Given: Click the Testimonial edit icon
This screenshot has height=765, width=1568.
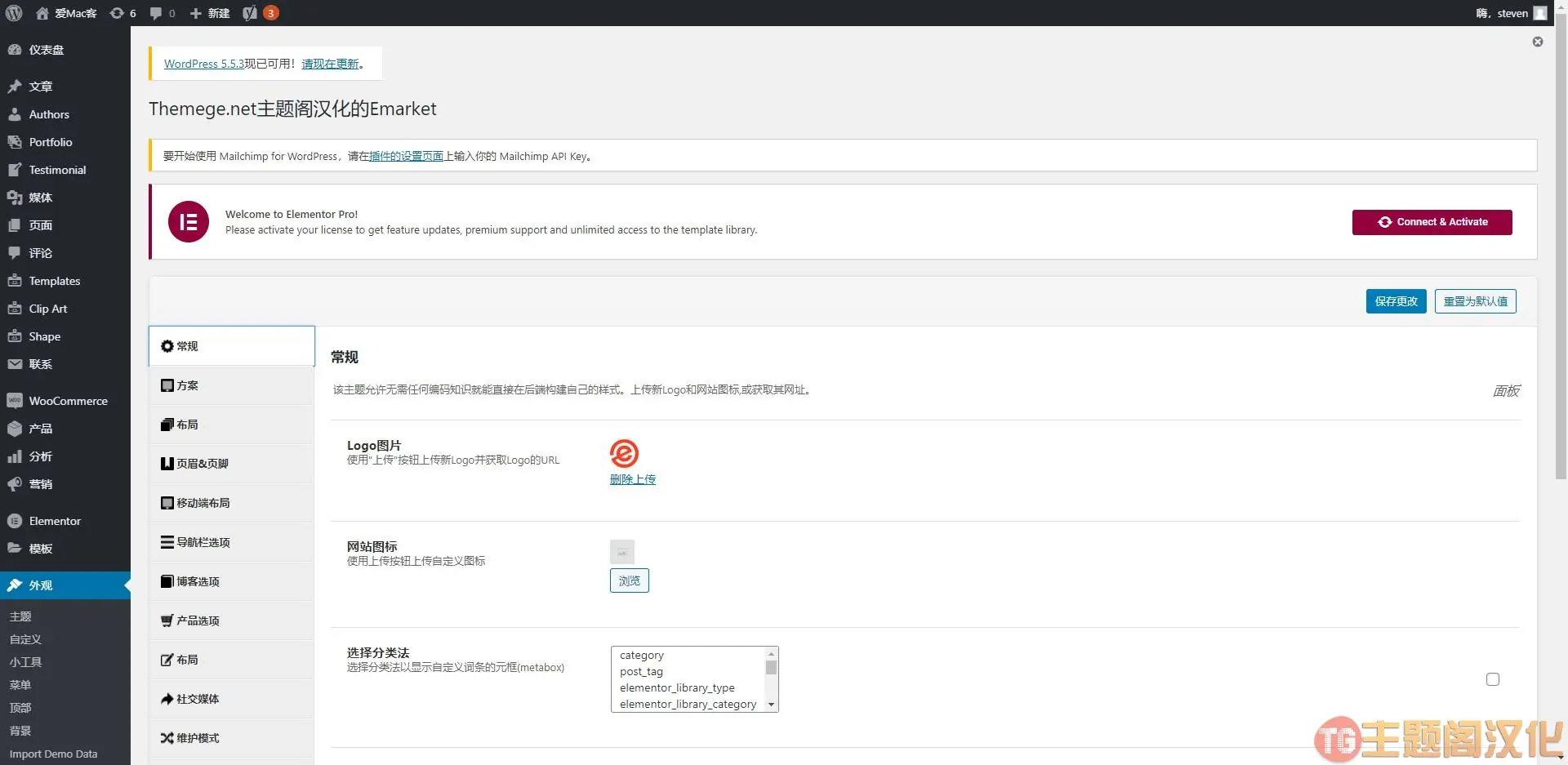Looking at the screenshot, I should click(x=15, y=170).
